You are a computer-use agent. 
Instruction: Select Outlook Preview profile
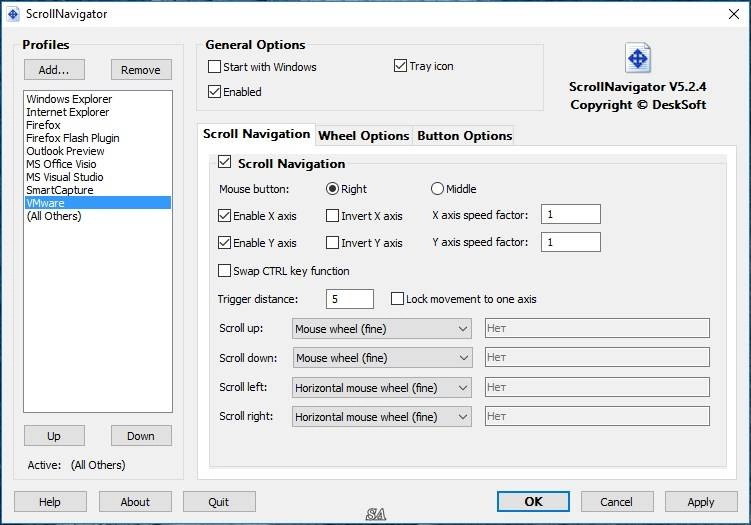tap(98, 151)
